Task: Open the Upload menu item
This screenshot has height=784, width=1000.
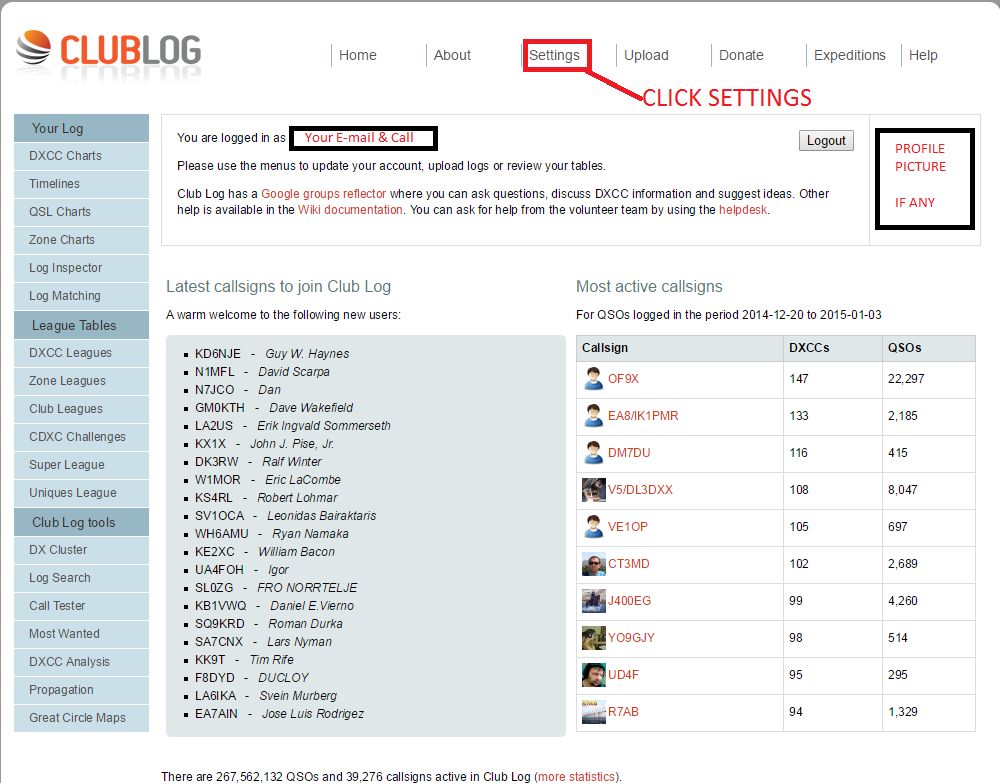Action: (646, 56)
